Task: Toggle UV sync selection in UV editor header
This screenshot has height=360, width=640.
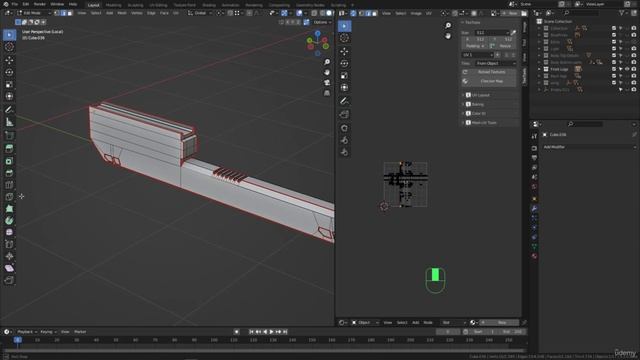Action: 353,13
